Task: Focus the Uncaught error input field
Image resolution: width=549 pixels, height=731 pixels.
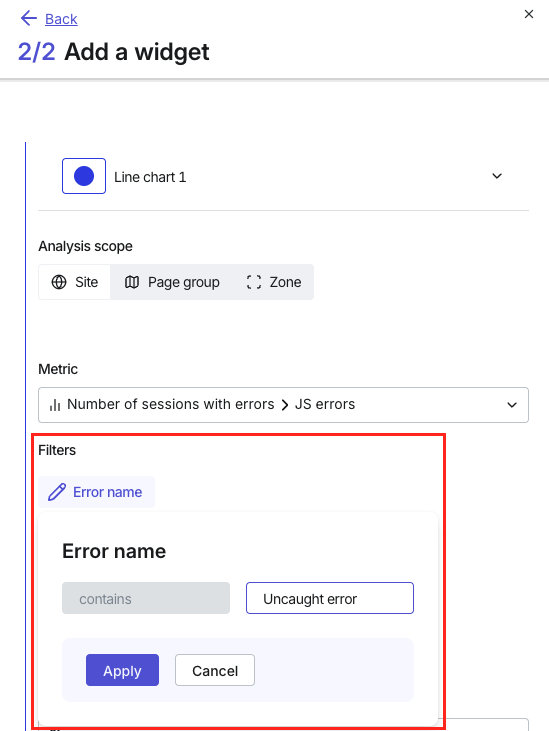Action: pyautogui.click(x=330, y=598)
